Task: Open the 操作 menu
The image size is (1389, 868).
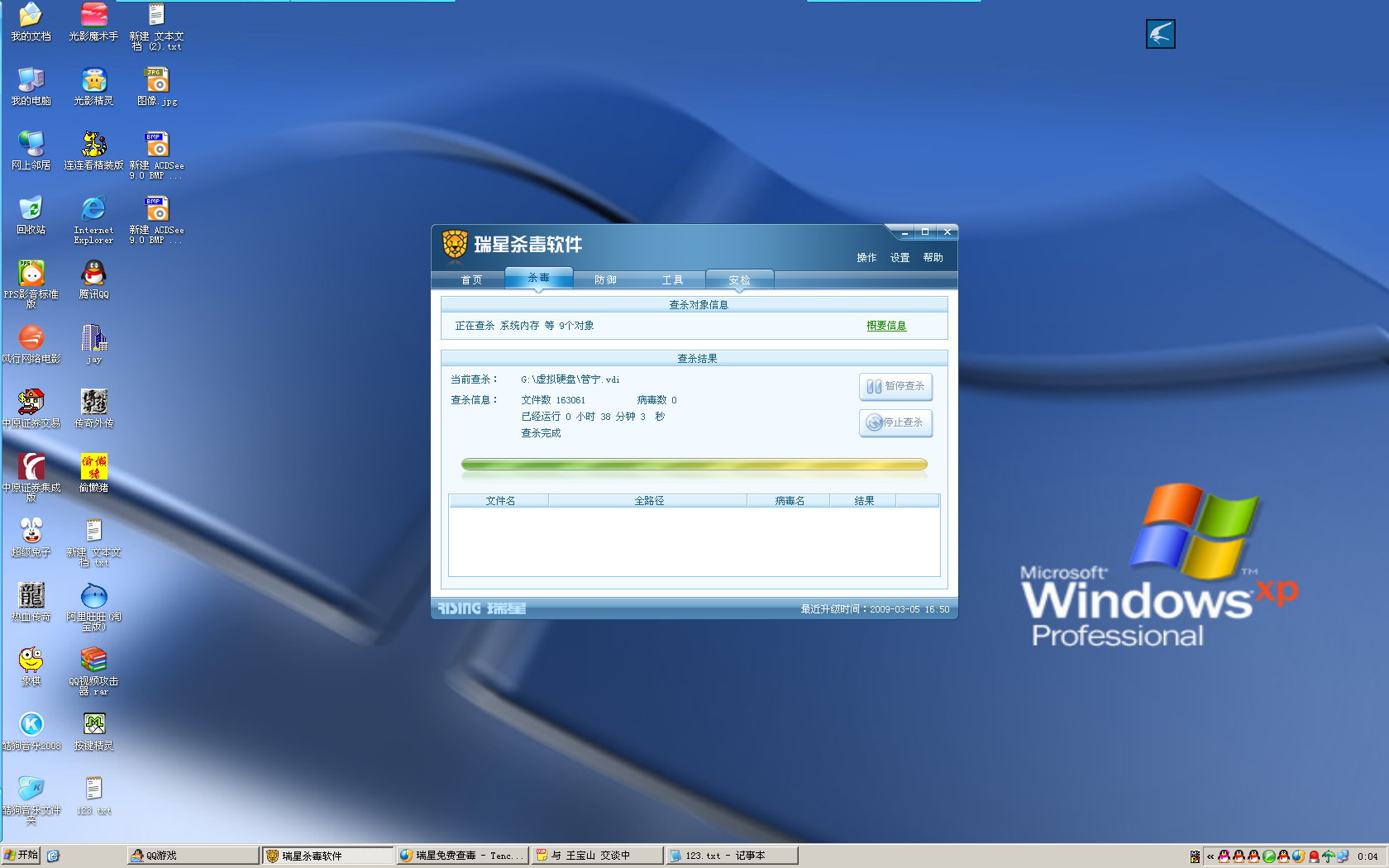Action: click(866, 258)
